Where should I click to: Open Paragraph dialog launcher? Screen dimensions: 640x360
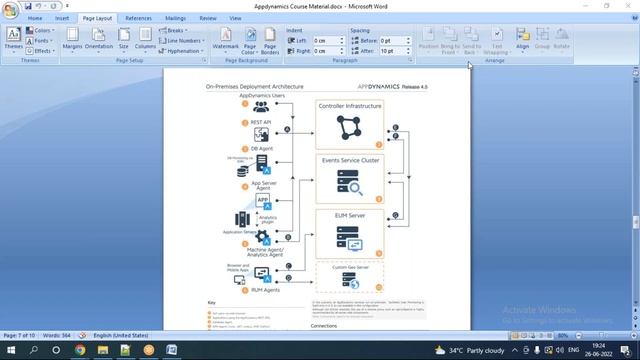410,60
